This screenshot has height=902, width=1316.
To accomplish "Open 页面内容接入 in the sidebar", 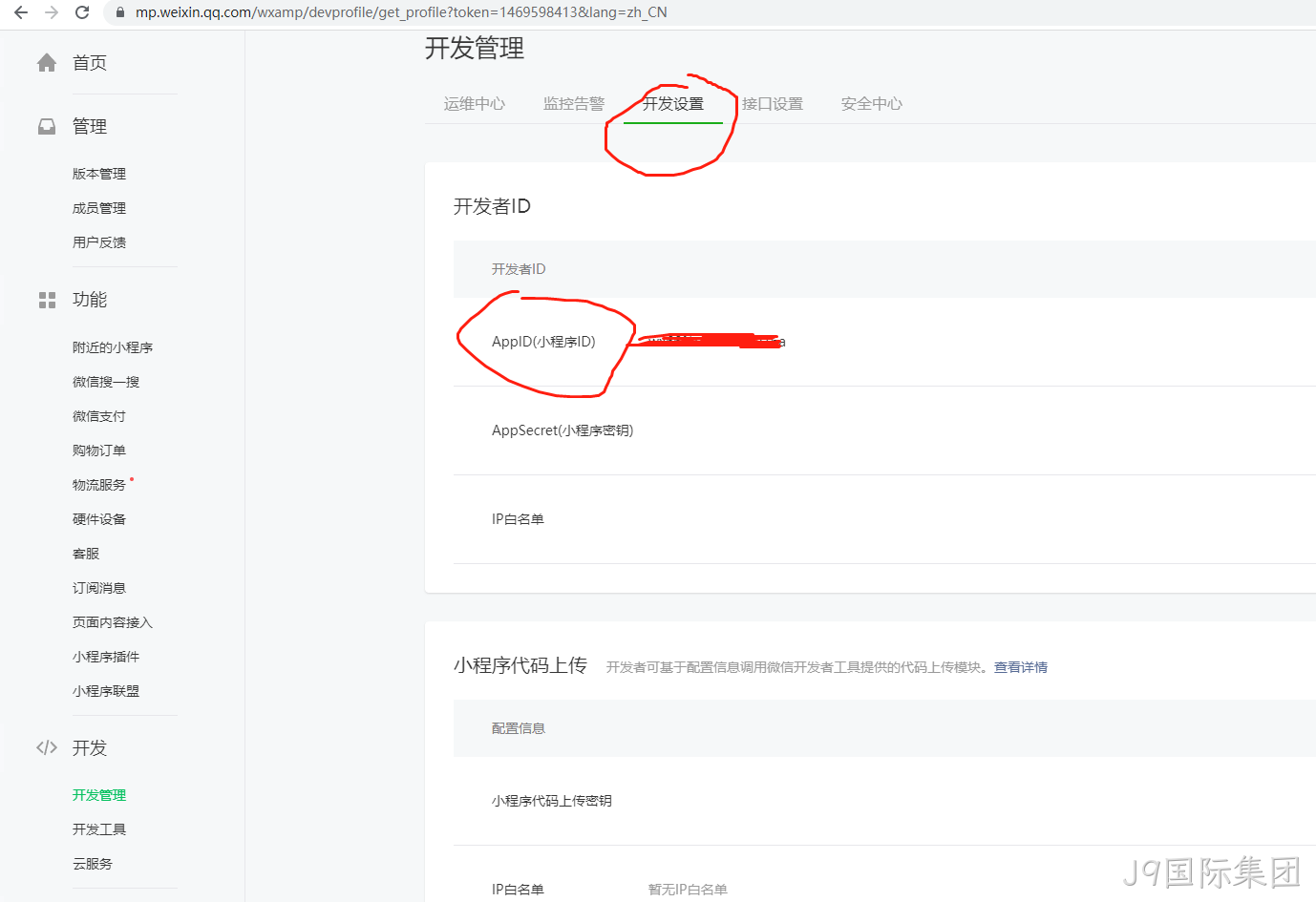I will [113, 622].
